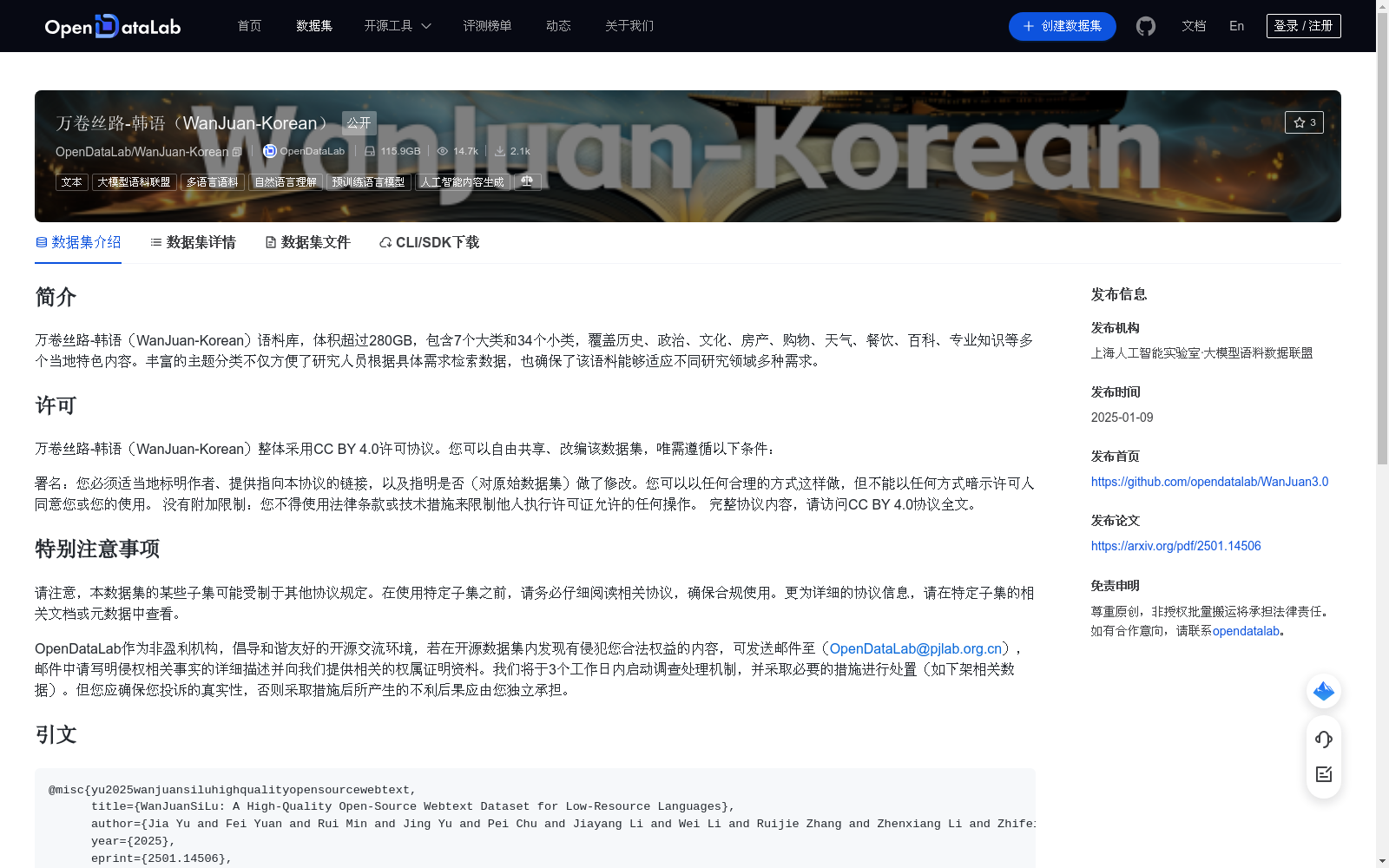Open 数据集 in the top navigation

pos(314,26)
